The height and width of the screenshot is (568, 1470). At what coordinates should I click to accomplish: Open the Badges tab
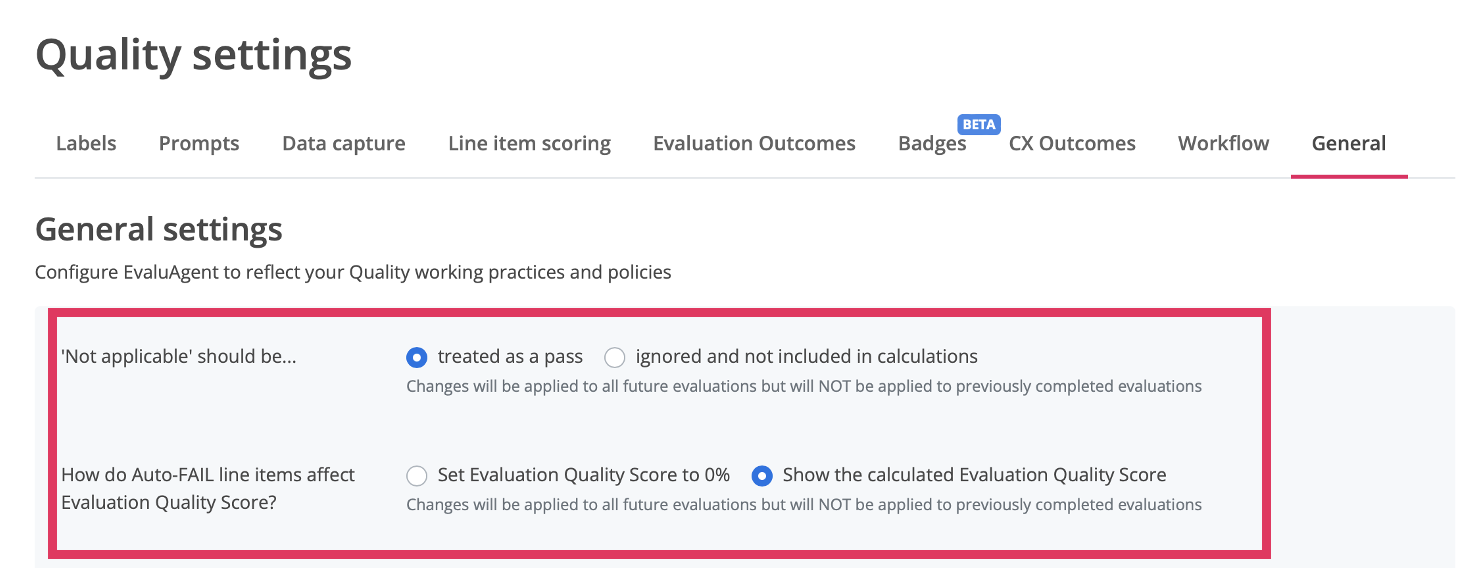coord(932,143)
